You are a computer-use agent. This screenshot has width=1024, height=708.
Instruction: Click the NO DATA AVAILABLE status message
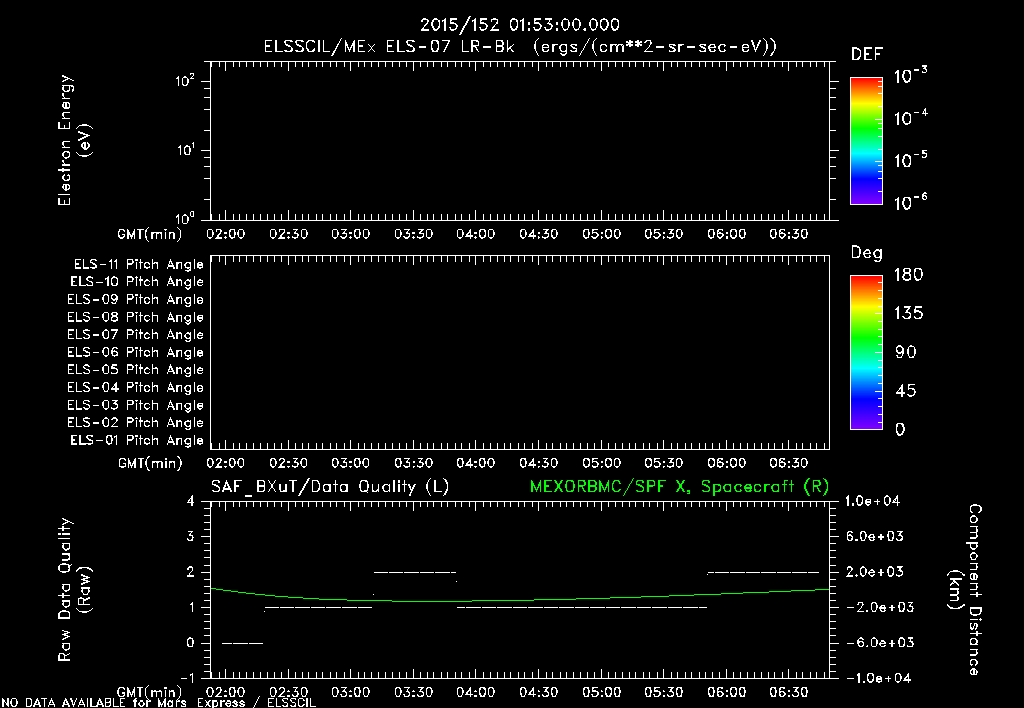(159, 703)
